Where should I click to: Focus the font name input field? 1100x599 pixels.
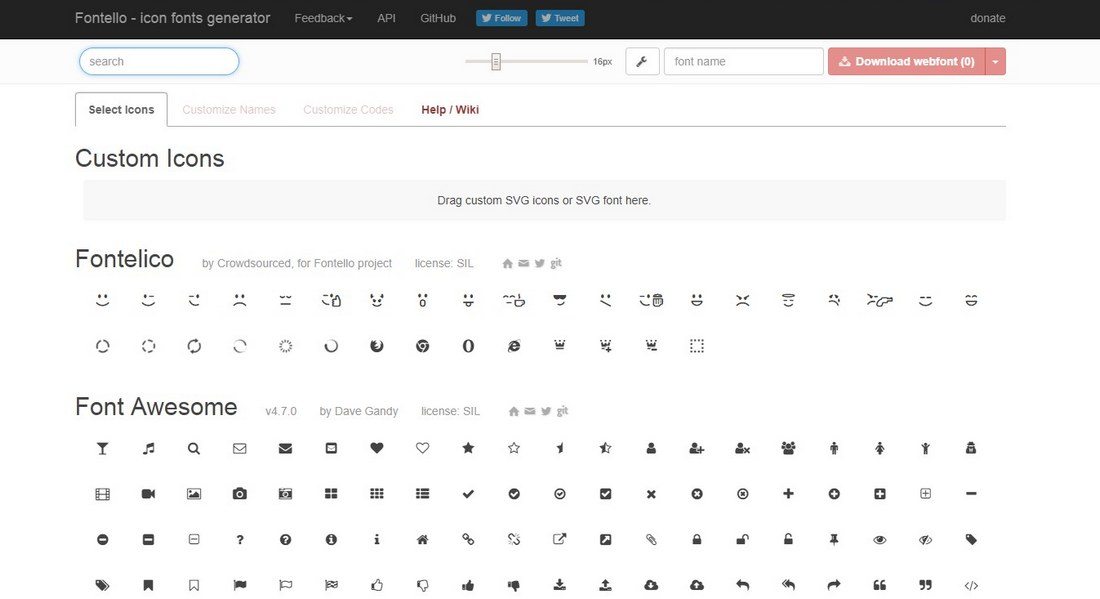pyautogui.click(x=744, y=62)
